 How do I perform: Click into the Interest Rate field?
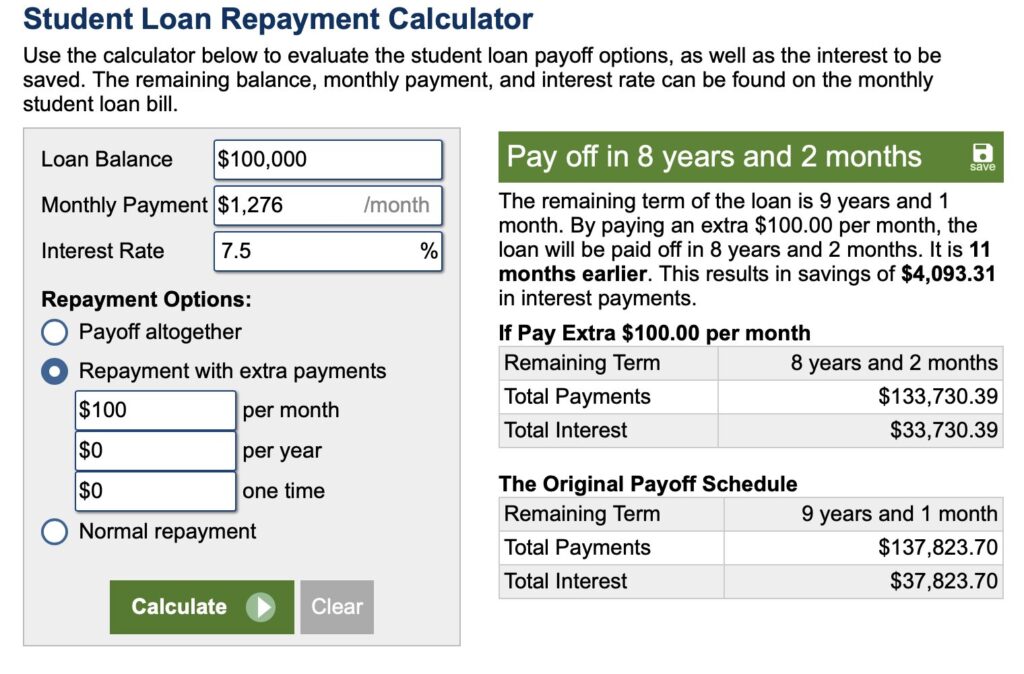pyautogui.click(x=315, y=251)
